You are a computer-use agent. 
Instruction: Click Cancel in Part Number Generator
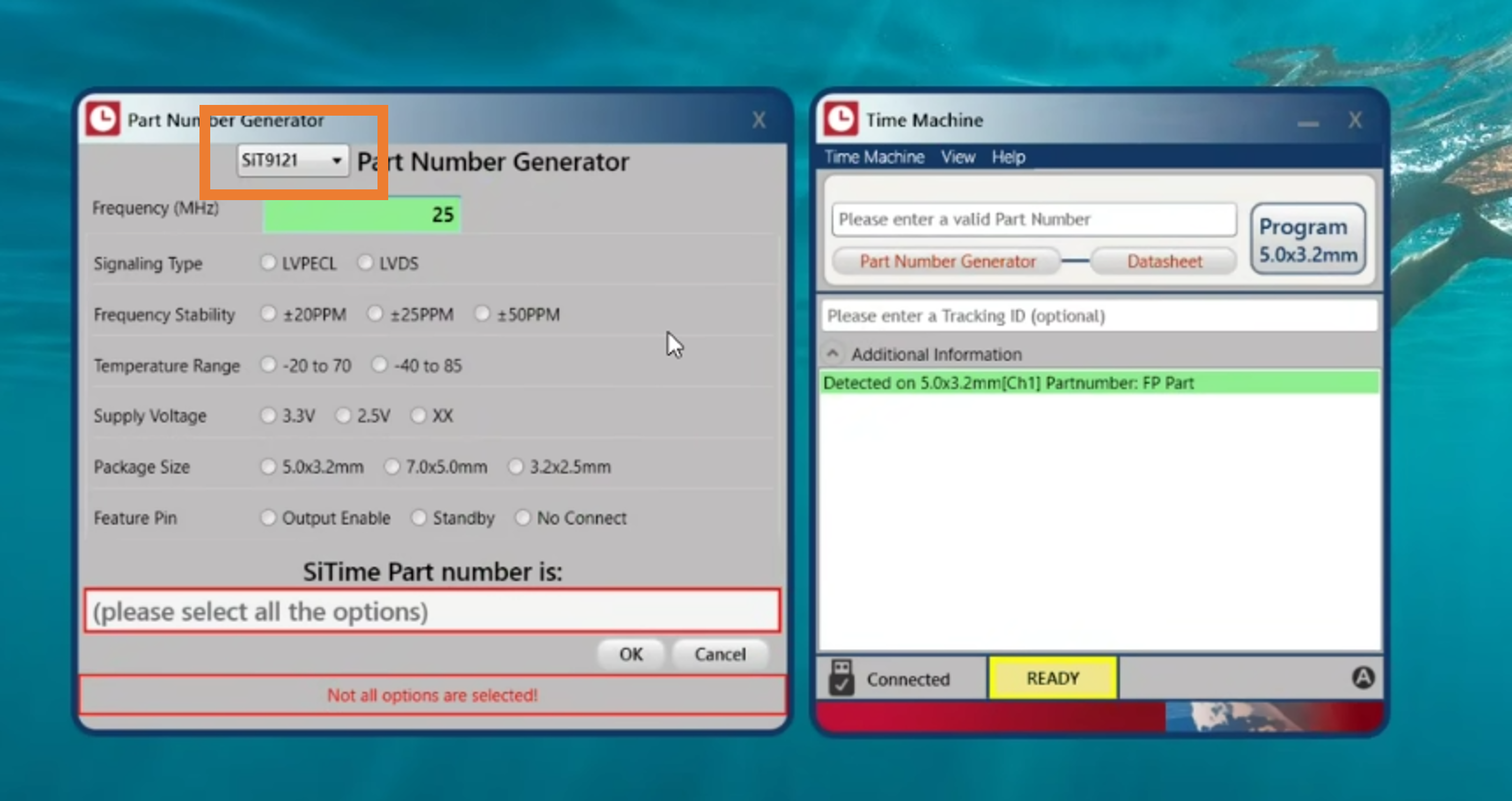coord(720,654)
